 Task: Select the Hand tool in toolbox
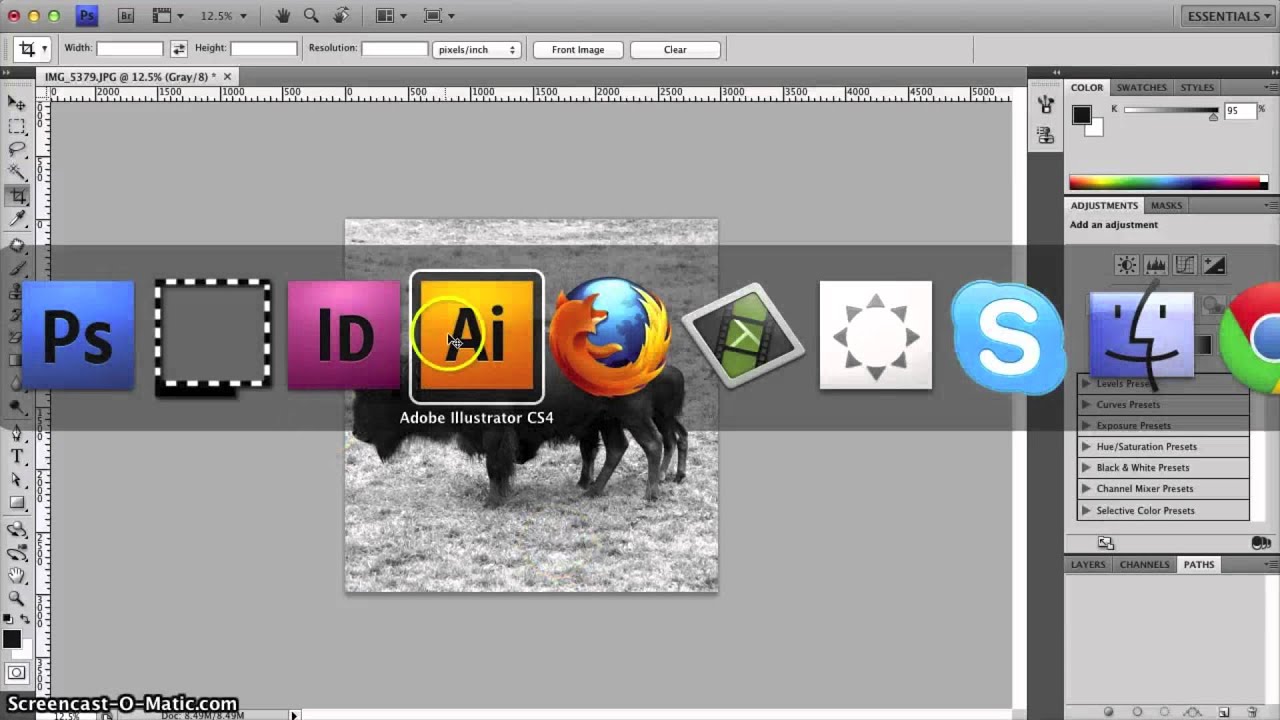click(17, 575)
